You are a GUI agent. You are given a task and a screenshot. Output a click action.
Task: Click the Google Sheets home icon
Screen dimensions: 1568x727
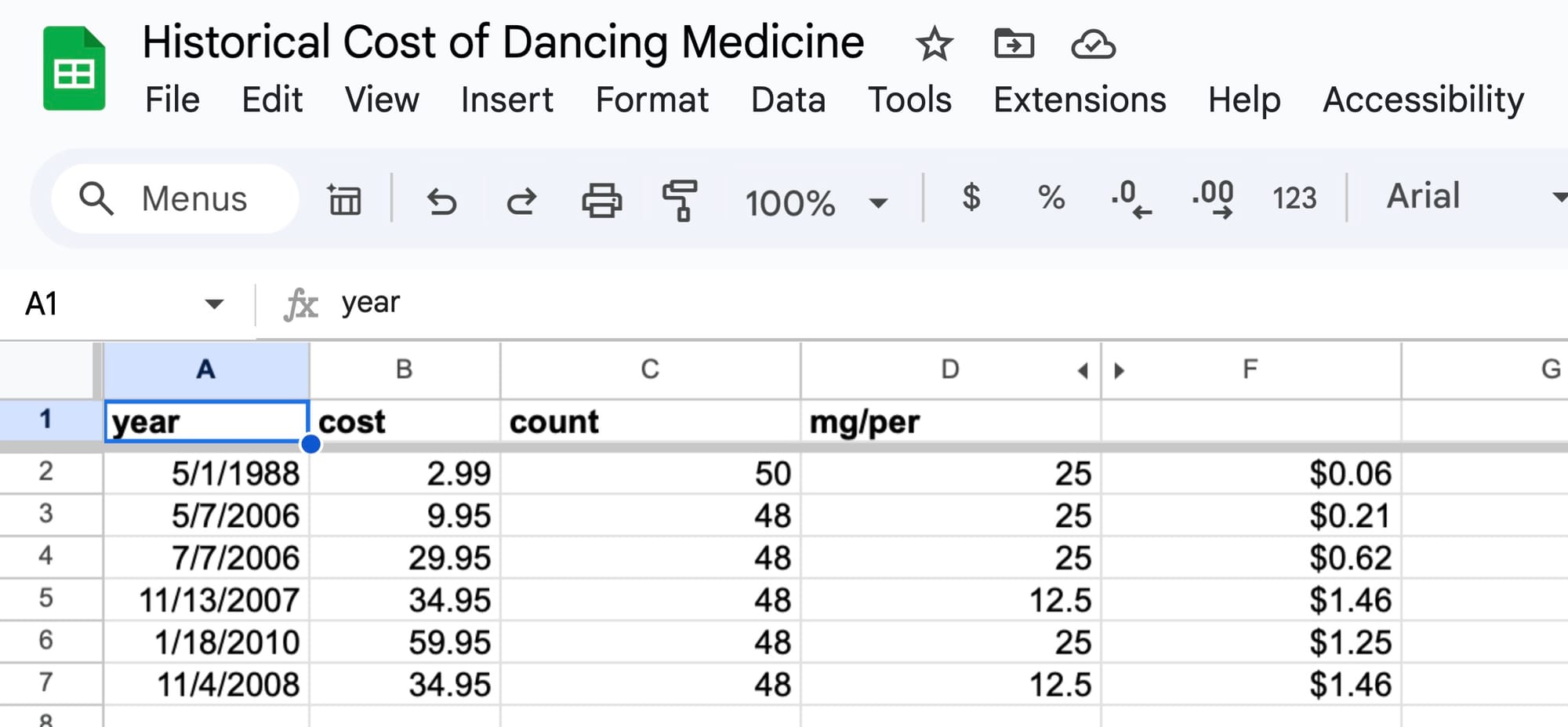point(74,70)
